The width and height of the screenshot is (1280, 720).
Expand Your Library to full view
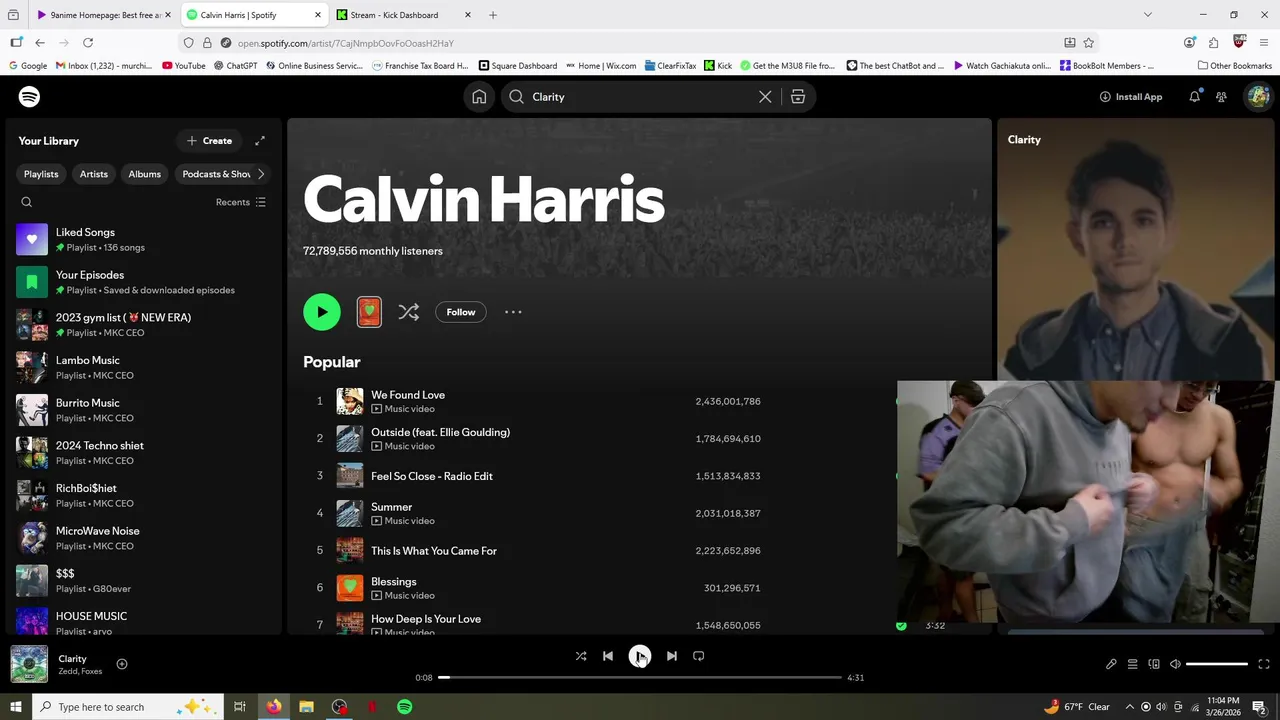coord(260,141)
